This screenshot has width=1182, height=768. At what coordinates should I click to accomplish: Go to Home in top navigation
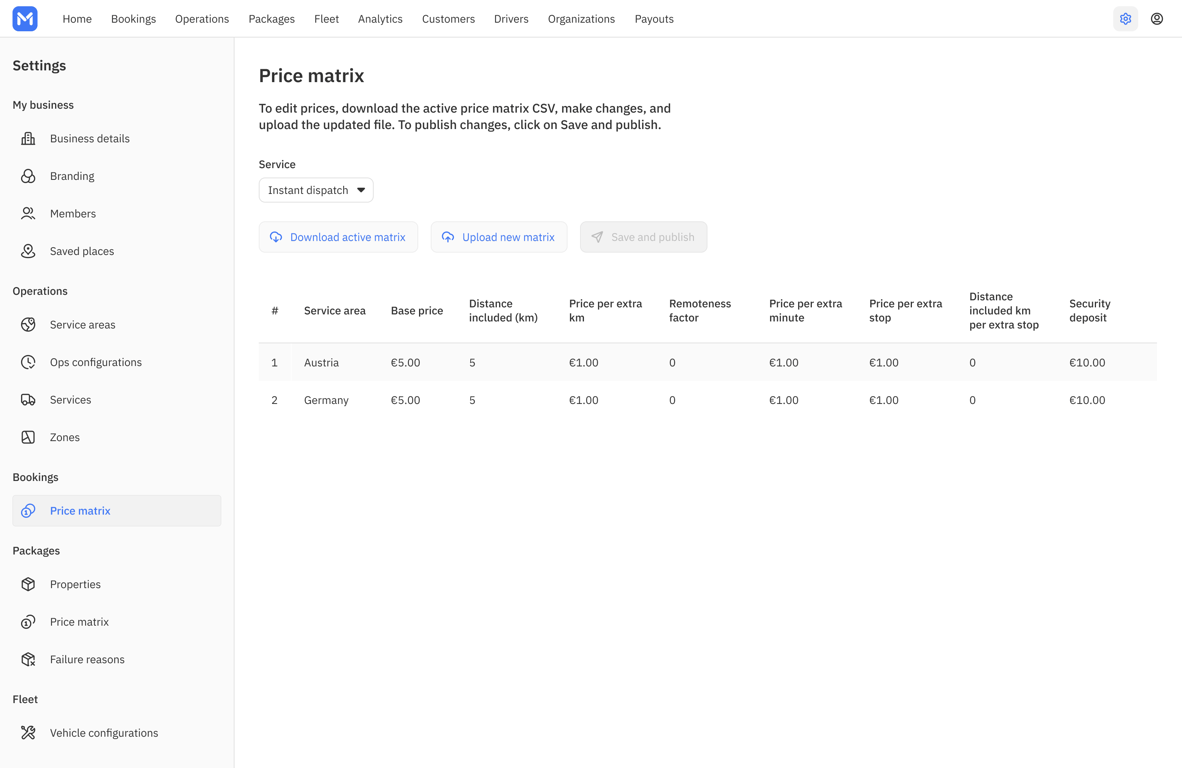77,19
